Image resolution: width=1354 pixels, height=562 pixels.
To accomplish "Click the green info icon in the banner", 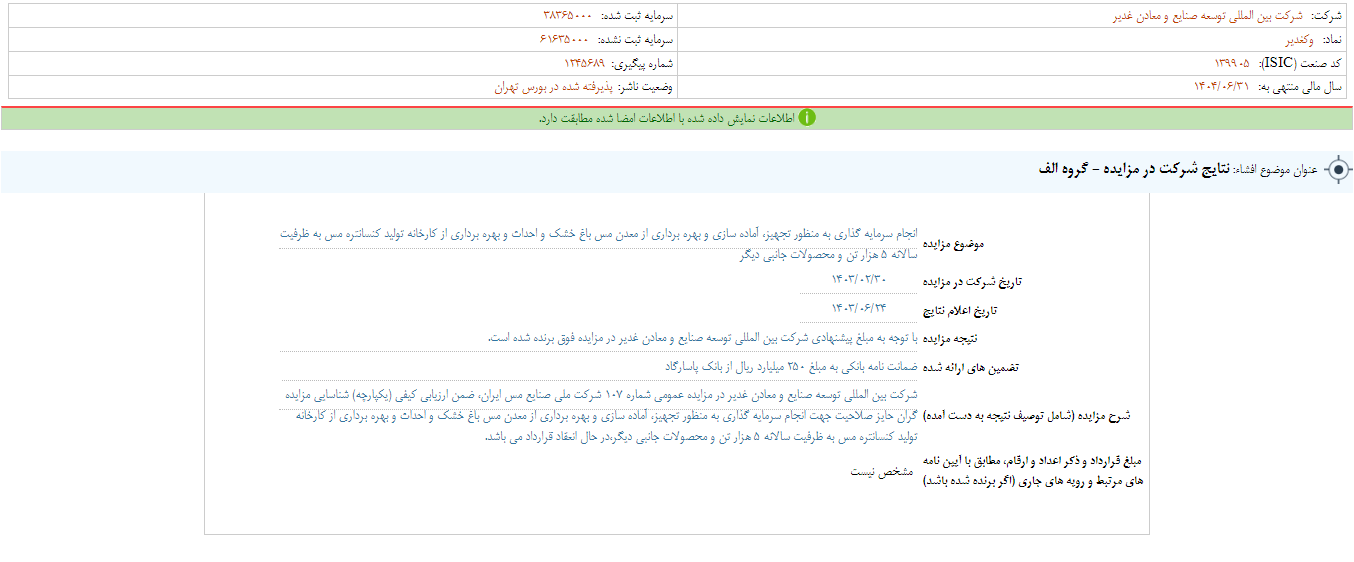I will click(x=806, y=118).
